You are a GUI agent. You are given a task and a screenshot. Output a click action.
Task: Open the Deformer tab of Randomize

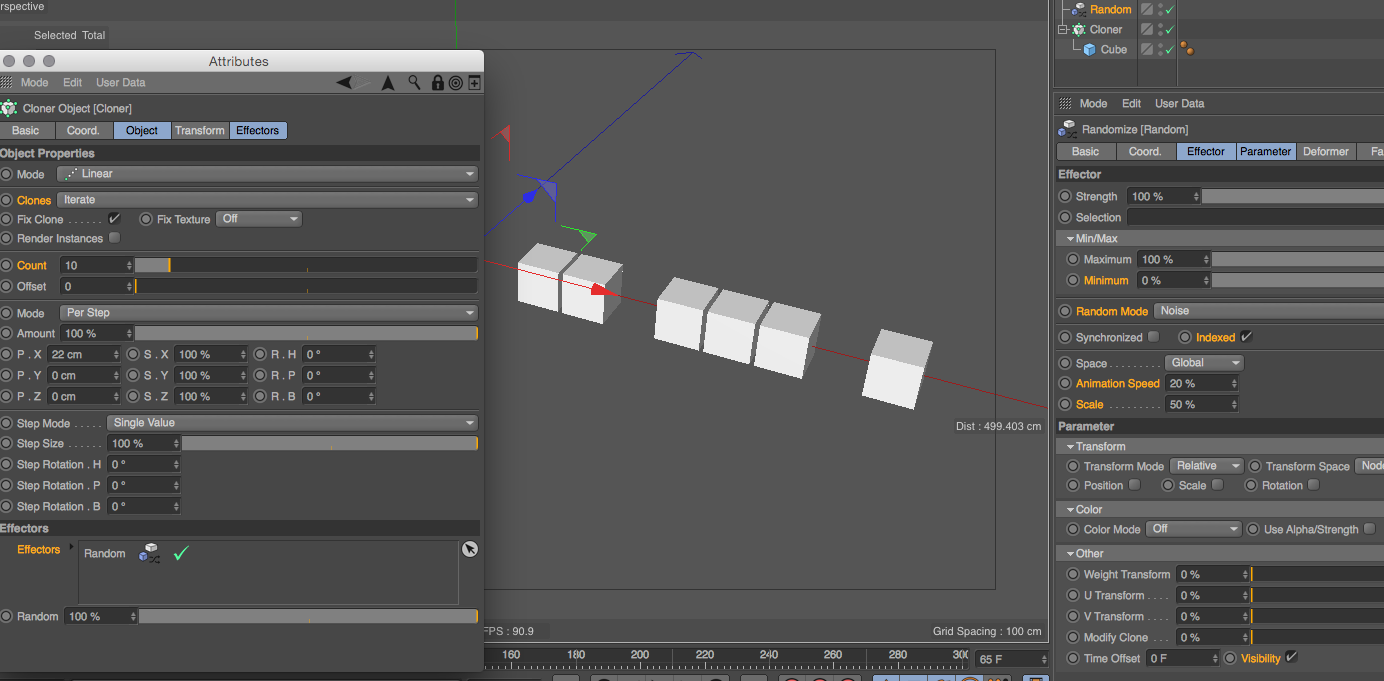pyautogui.click(x=1326, y=152)
